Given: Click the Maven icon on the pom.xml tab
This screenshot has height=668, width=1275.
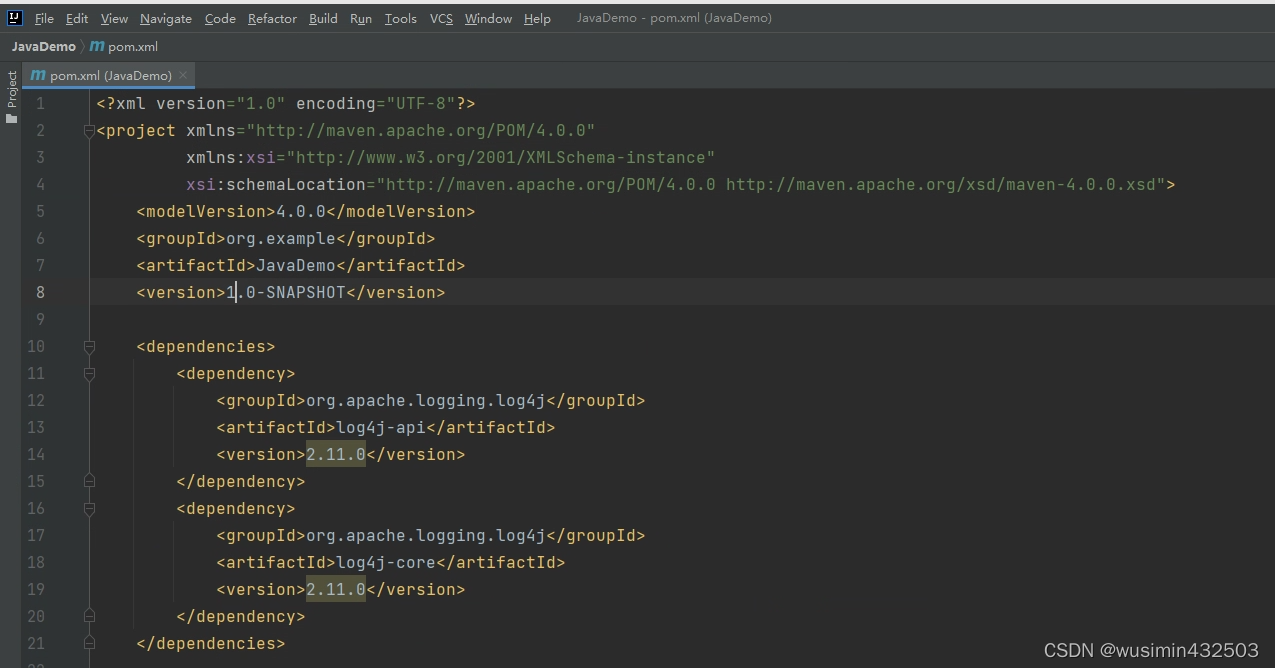Looking at the screenshot, I should coord(38,75).
